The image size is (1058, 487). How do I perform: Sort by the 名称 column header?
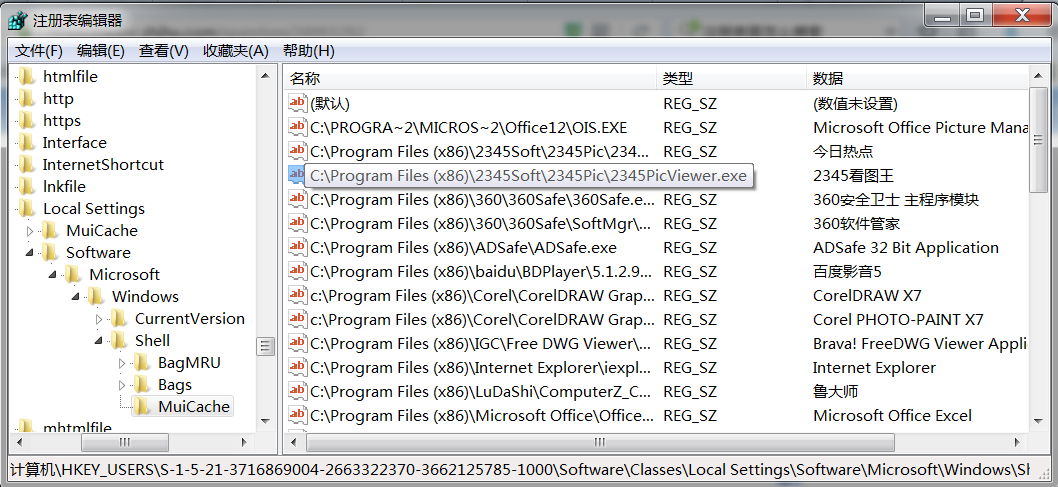click(470, 78)
